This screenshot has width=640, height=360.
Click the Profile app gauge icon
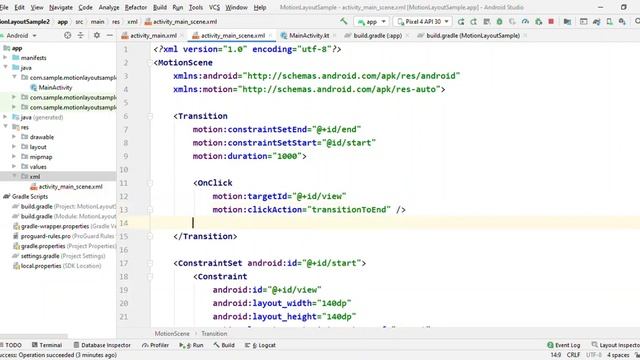coord(525,22)
